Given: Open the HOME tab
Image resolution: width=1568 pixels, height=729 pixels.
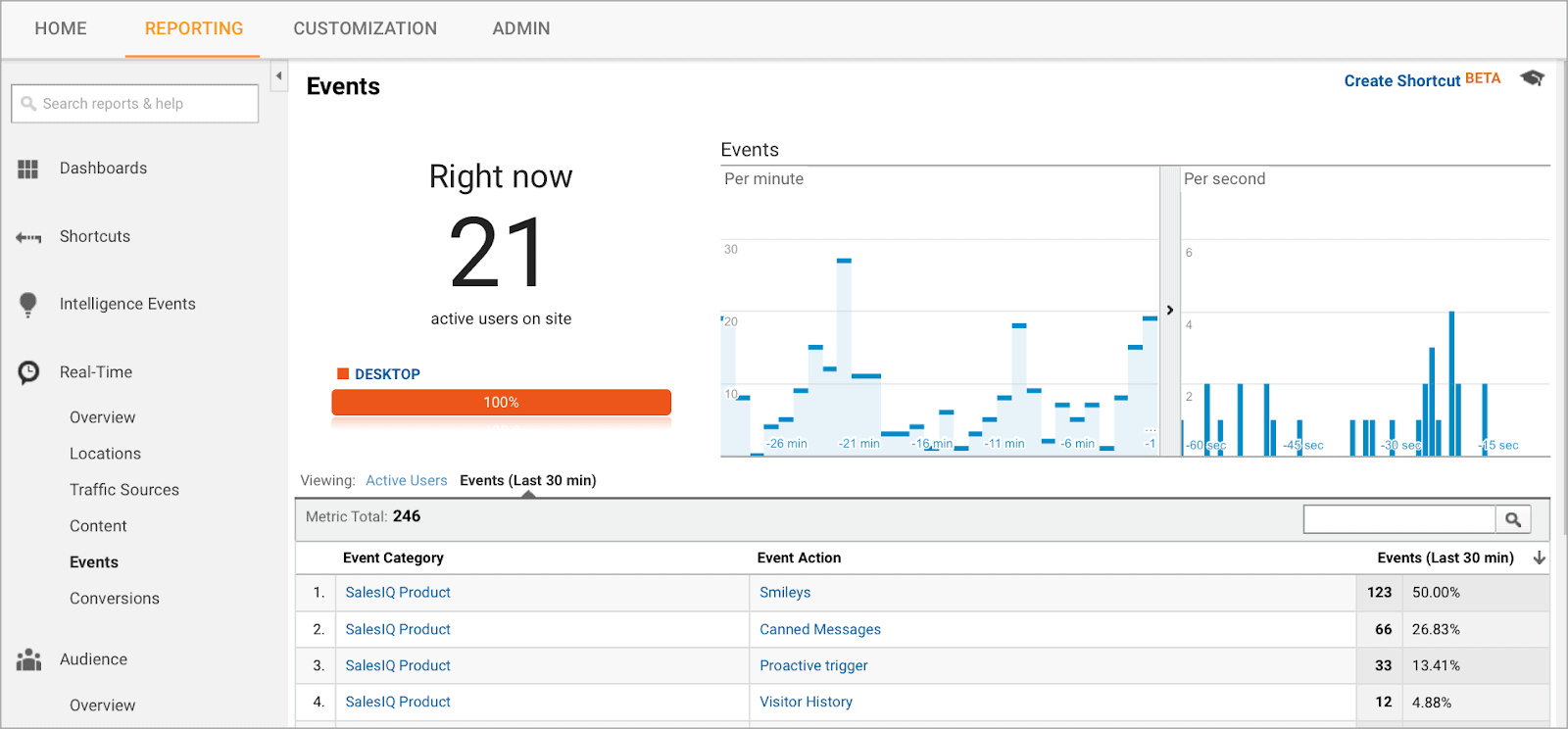Looking at the screenshot, I should tap(61, 28).
